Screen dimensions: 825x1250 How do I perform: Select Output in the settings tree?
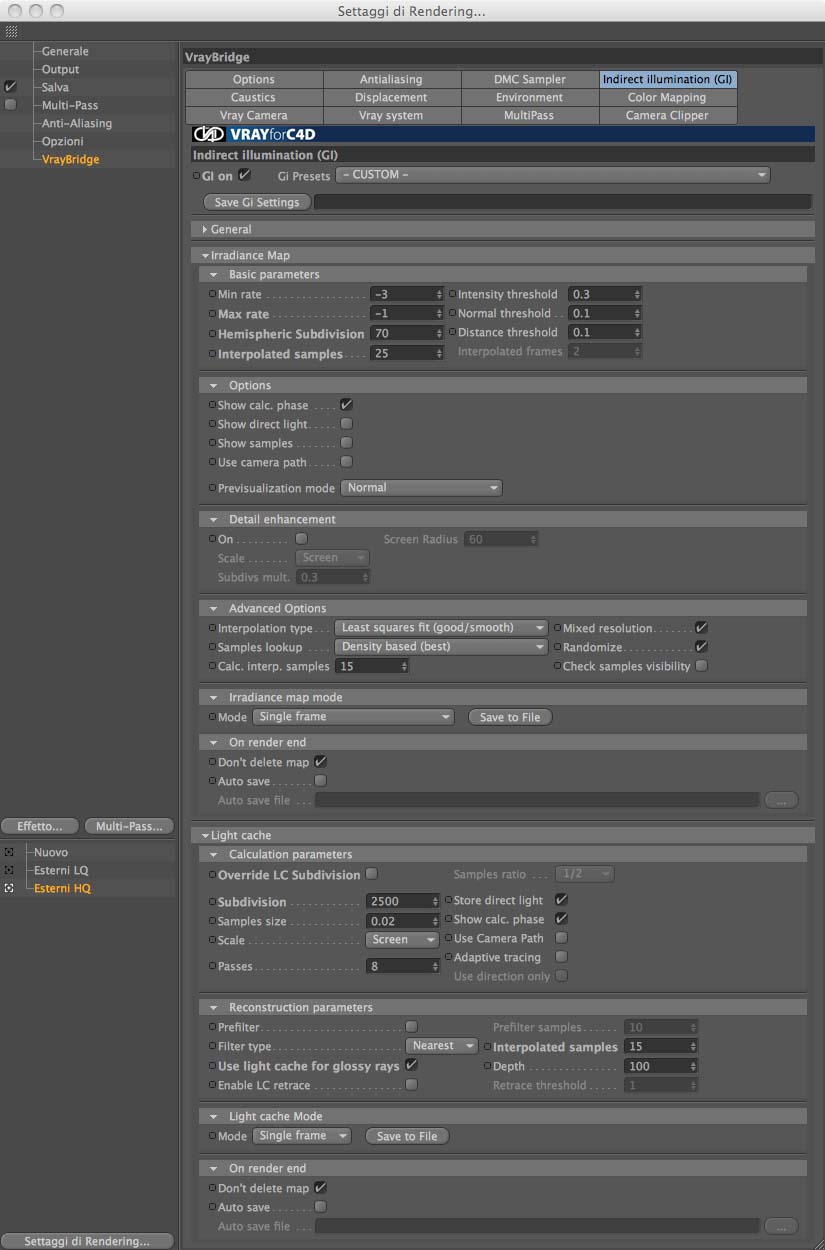60,69
